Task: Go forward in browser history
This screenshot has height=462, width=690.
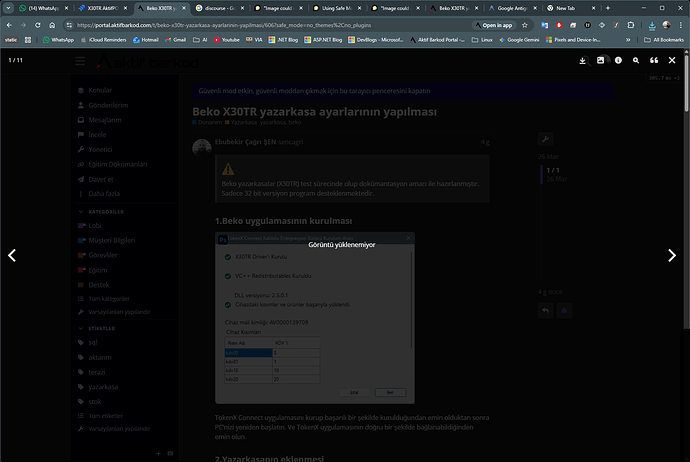Action: (x=23, y=25)
